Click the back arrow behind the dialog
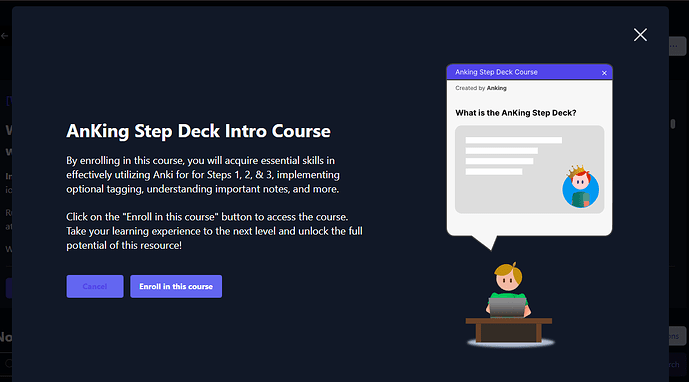689x382 pixels. point(5,36)
